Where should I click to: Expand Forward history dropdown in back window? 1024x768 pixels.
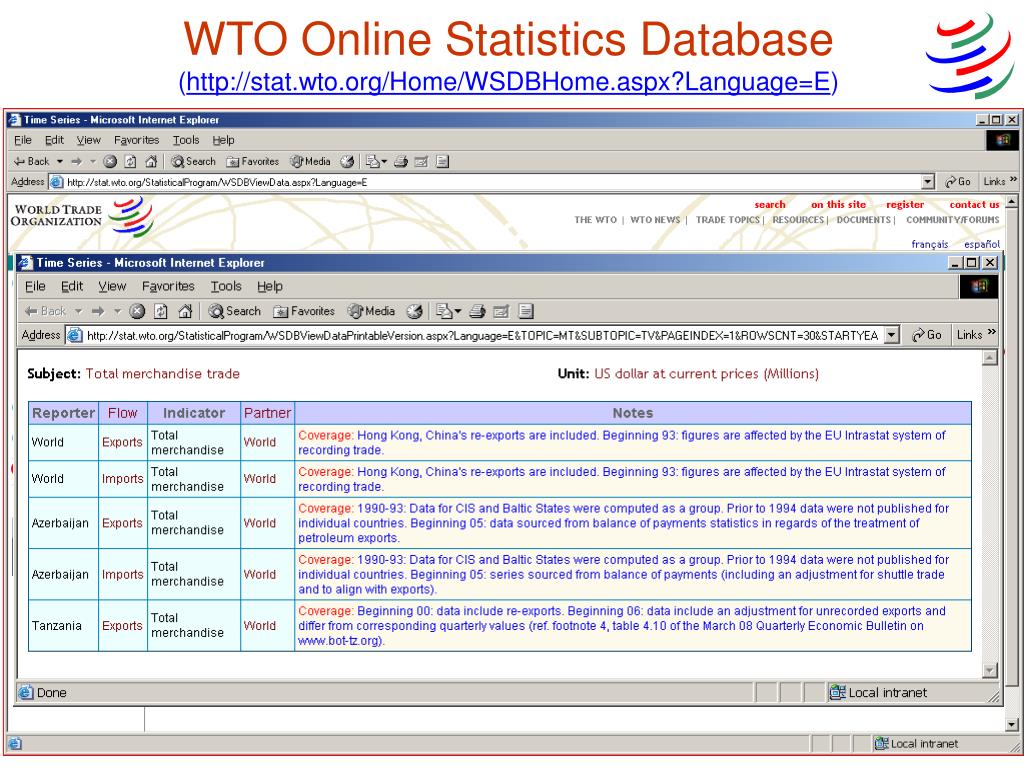click(x=93, y=161)
